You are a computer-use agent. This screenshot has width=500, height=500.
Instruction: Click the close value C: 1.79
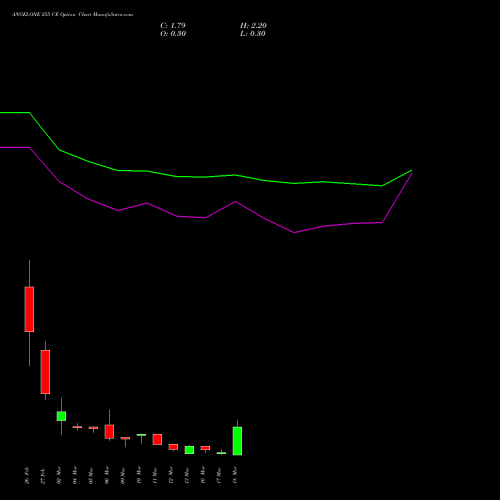click(x=173, y=26)
